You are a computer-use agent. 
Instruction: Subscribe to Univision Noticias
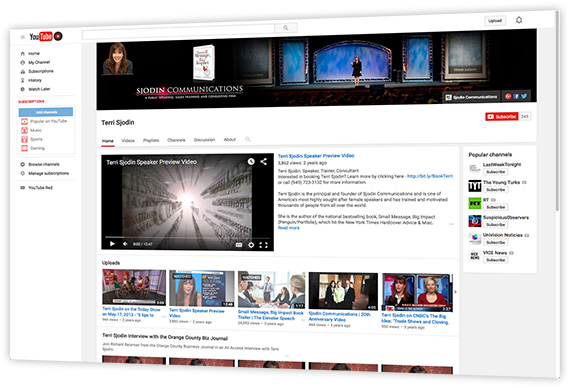click(496, 242)
